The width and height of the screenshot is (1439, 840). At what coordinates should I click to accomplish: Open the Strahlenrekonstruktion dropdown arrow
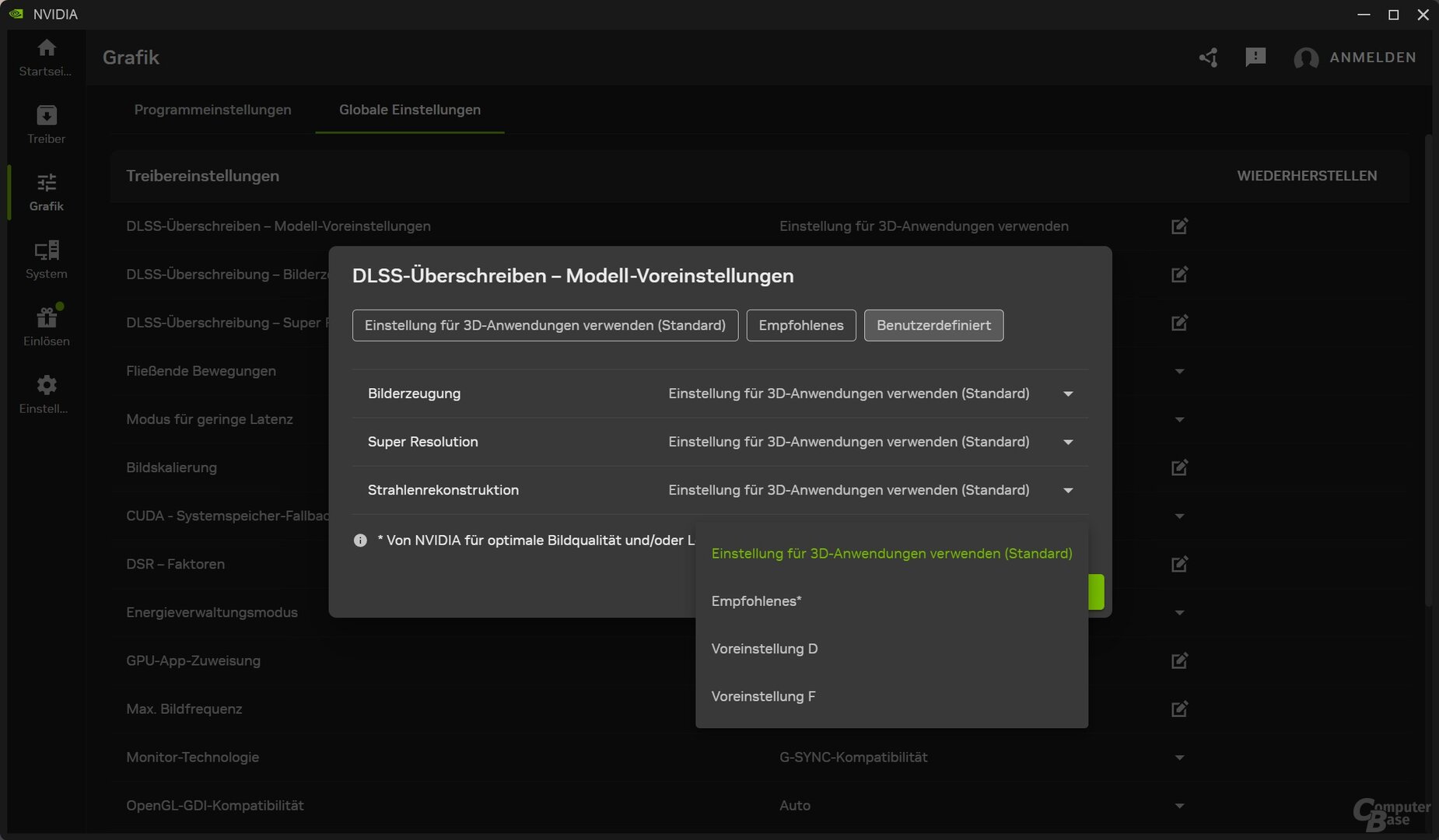tap(1068, 491)
